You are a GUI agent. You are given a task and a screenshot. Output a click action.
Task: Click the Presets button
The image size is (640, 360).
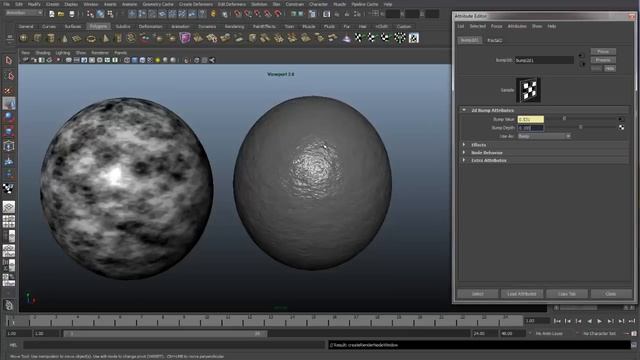point(603,60)
